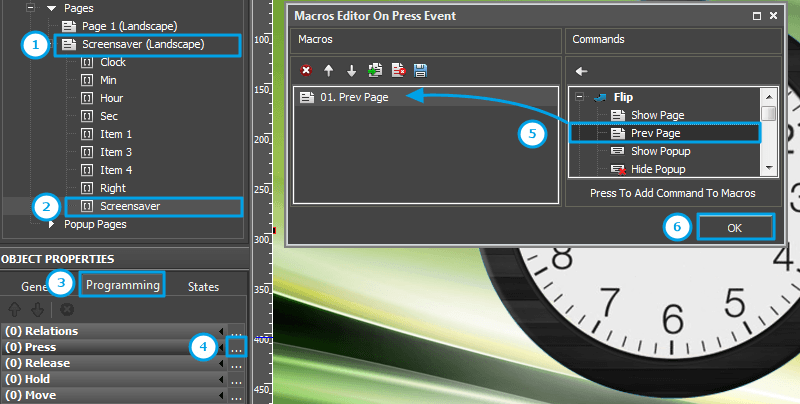Expand the (0) Move row arrow
This screenshot has width=800, height=404.
[221, 395]
